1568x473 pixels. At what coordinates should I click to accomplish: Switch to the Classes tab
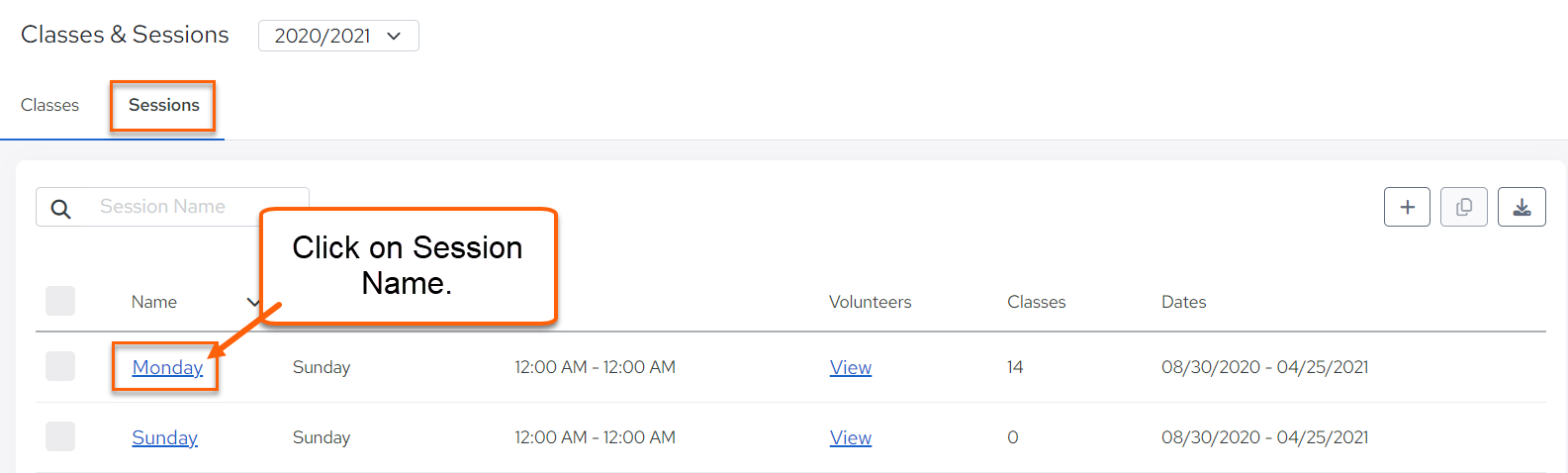[x=49, y=105]
